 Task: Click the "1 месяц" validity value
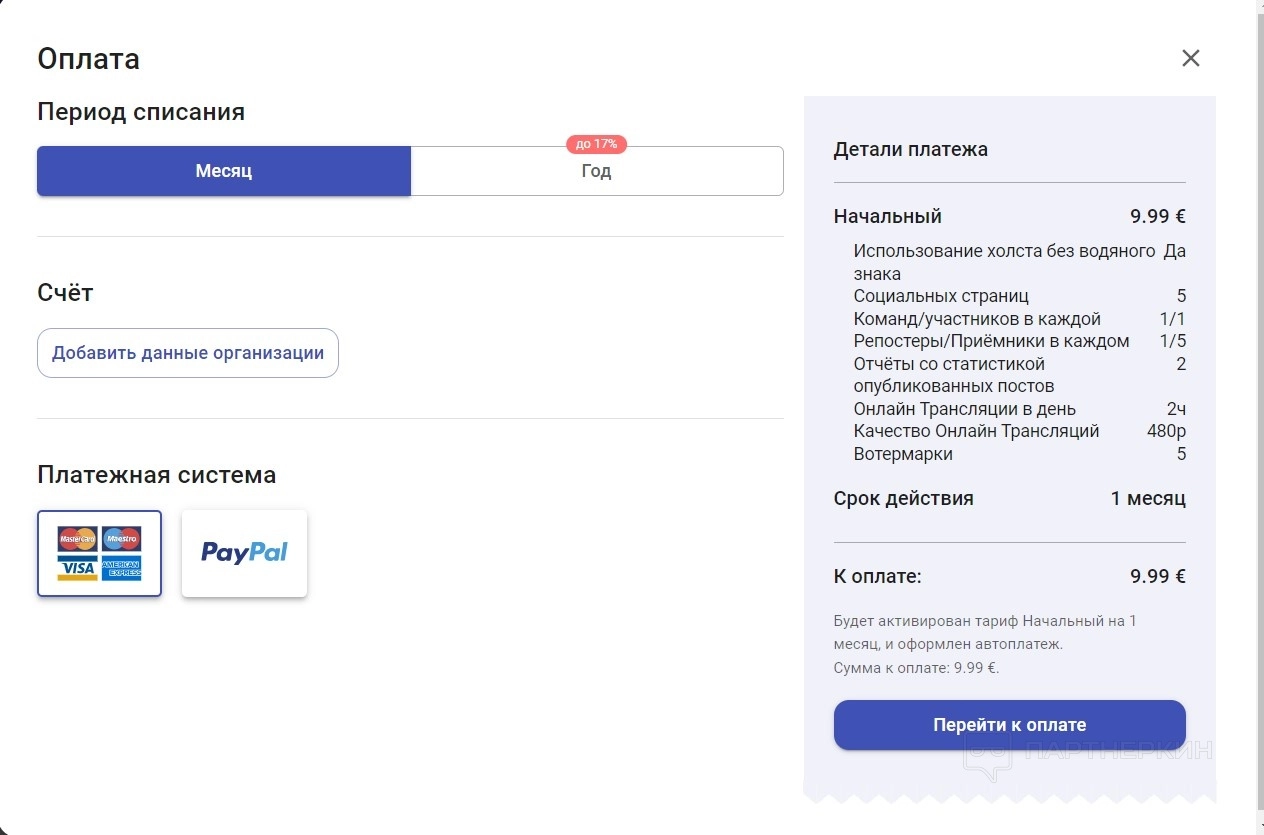pos(1147,498)
